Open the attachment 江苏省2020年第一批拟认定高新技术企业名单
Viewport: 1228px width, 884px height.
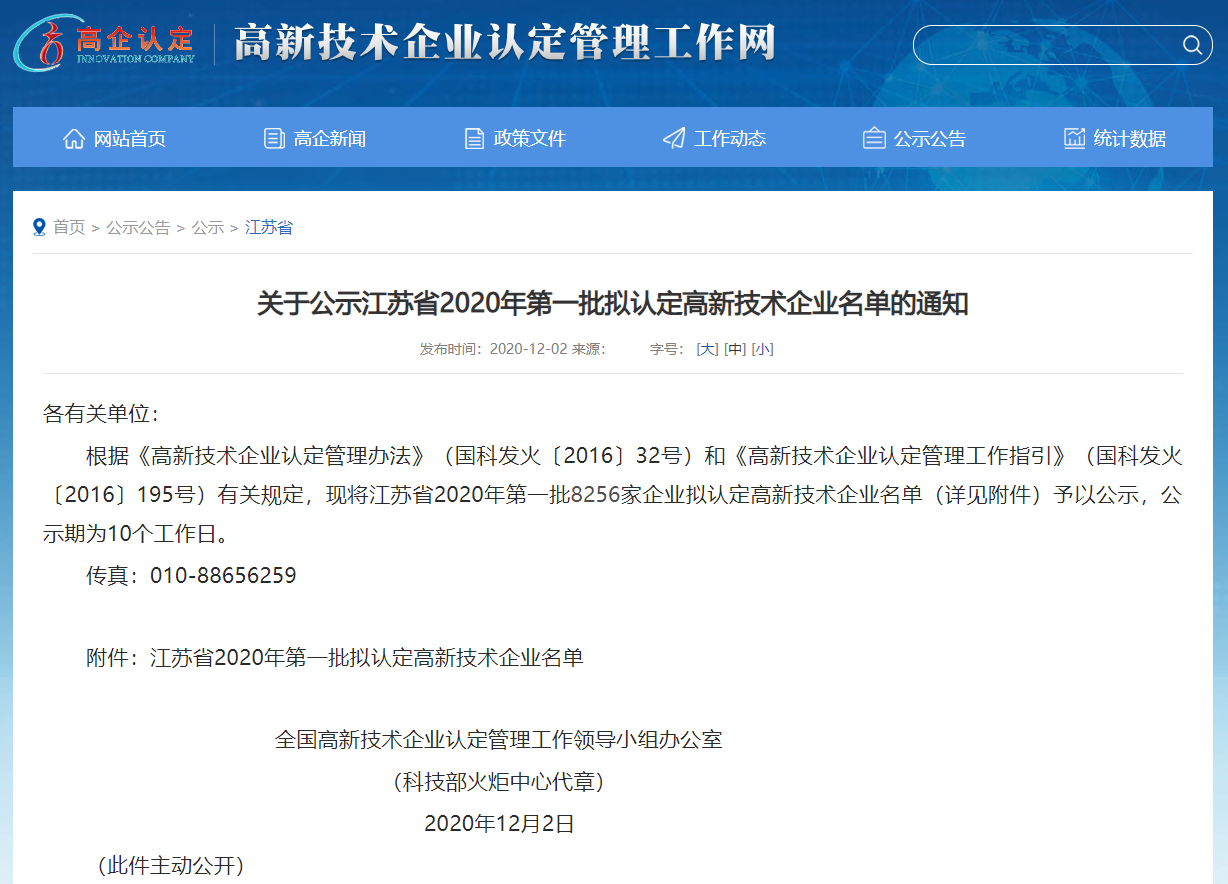click(366, 658)
